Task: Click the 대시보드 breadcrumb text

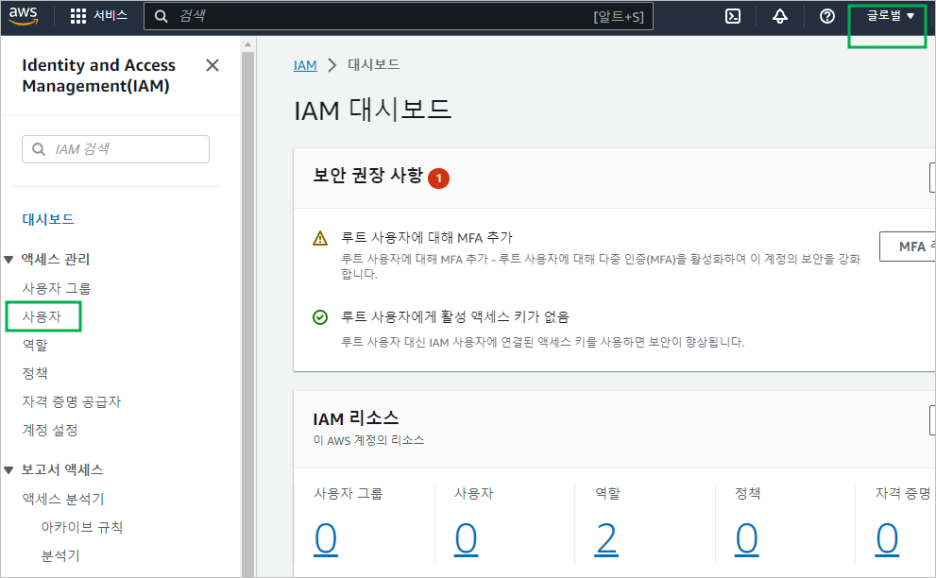Action: [x=374, y=64]
